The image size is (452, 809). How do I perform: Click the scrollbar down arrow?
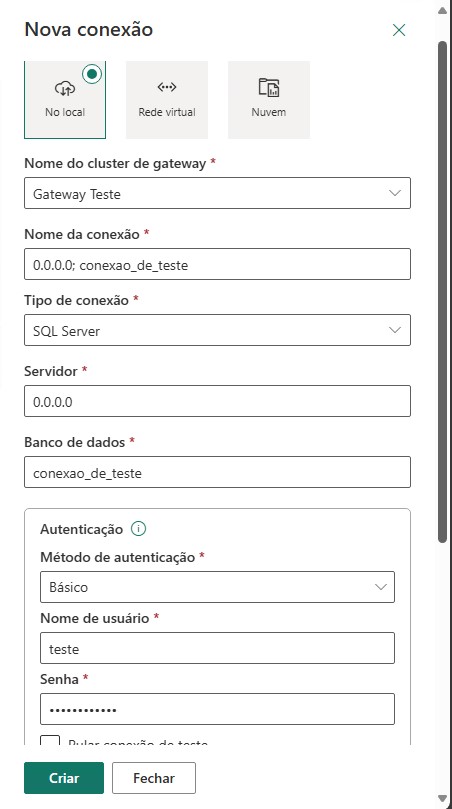pos(442,798)
